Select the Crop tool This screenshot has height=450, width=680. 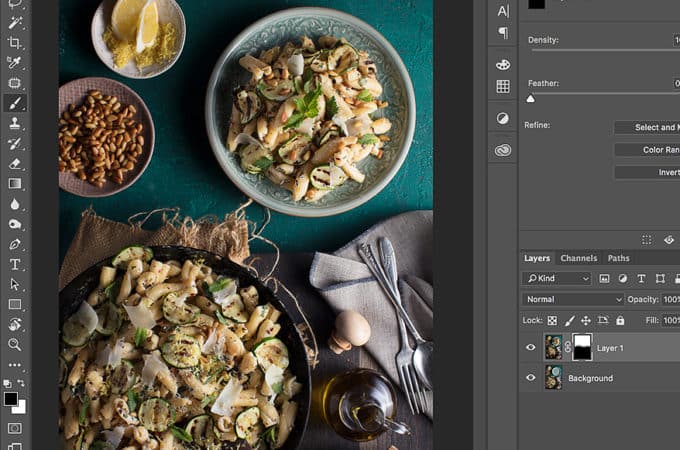pos(15,42)
